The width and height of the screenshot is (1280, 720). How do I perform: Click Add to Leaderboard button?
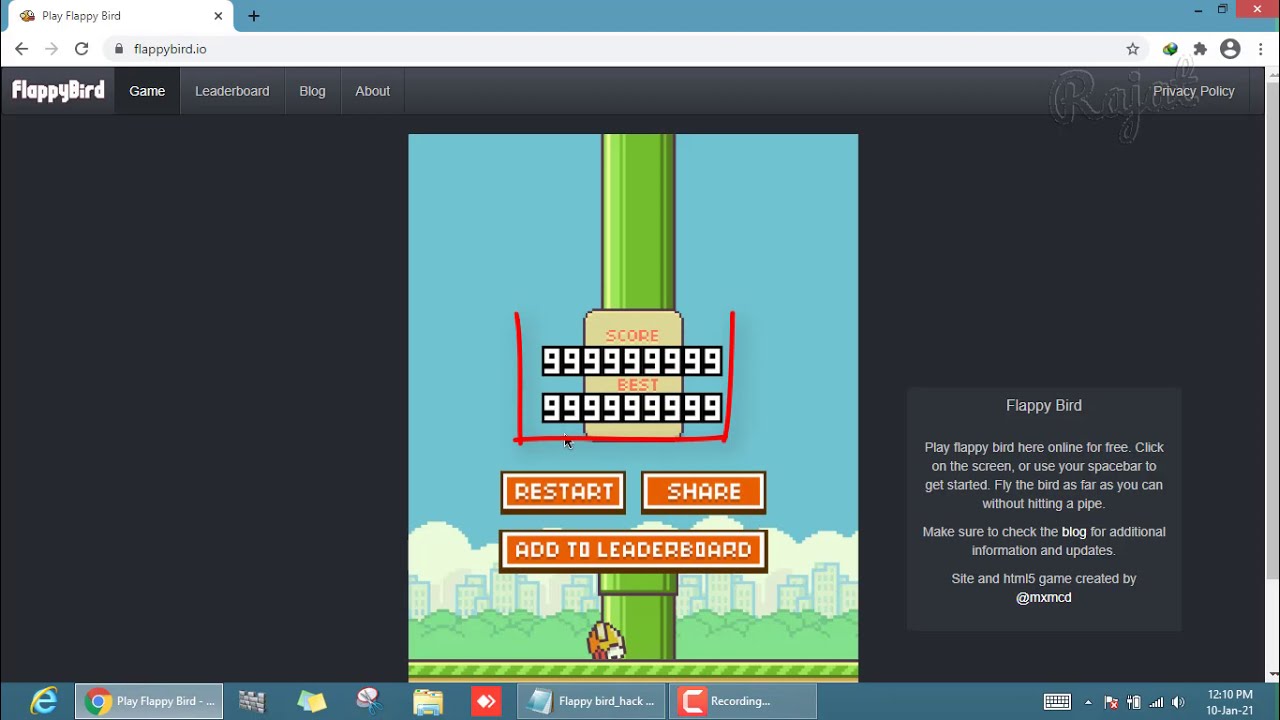click(633, 550)
